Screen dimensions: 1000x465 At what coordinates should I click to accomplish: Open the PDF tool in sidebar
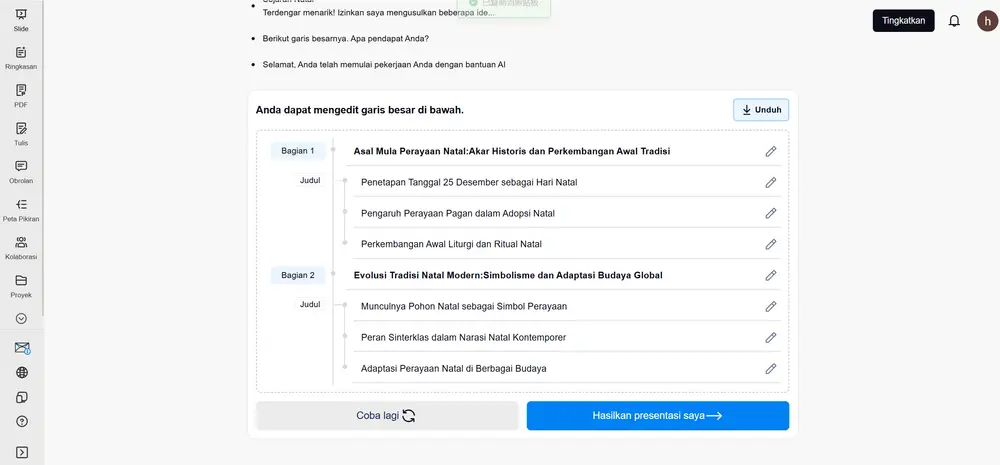(21, 96)
